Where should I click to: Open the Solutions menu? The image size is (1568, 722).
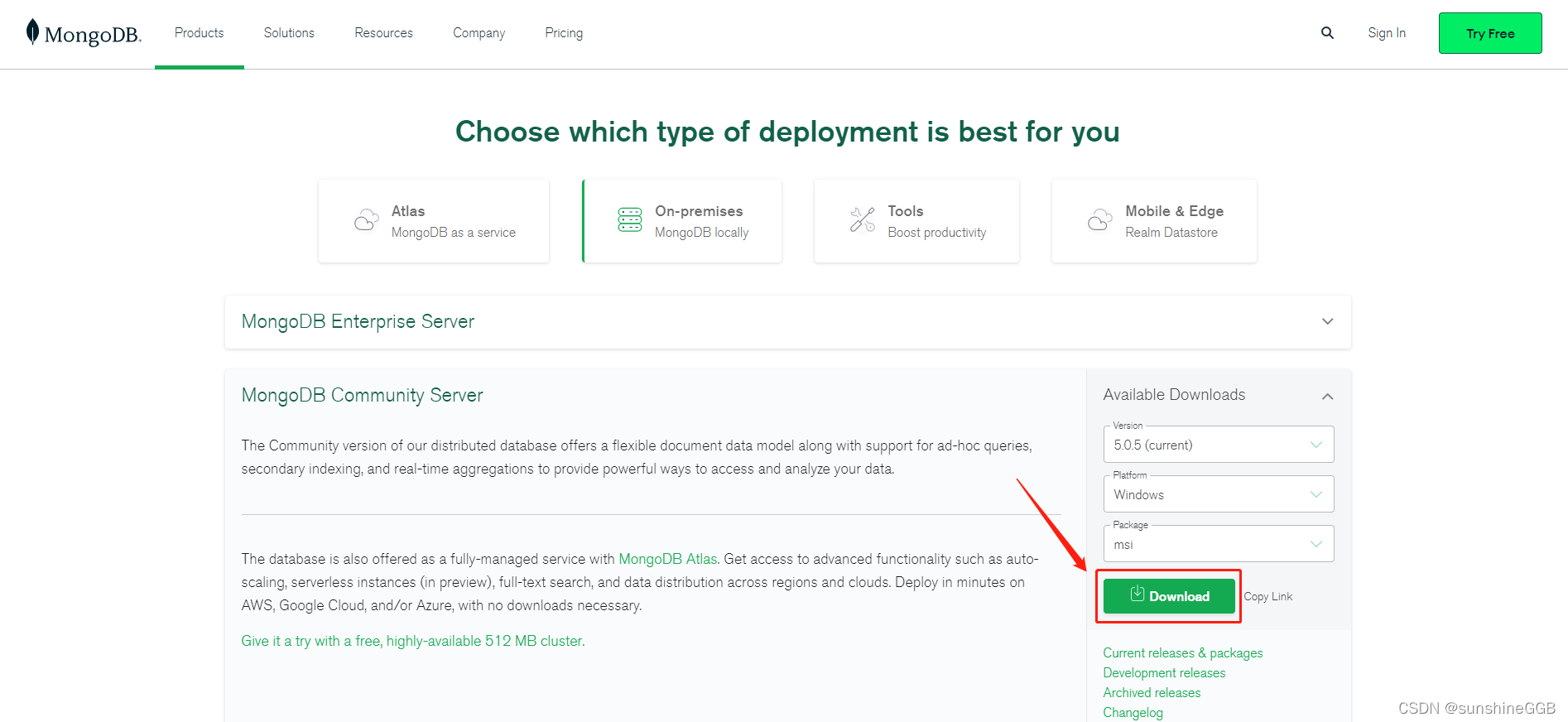pos(289,33)
